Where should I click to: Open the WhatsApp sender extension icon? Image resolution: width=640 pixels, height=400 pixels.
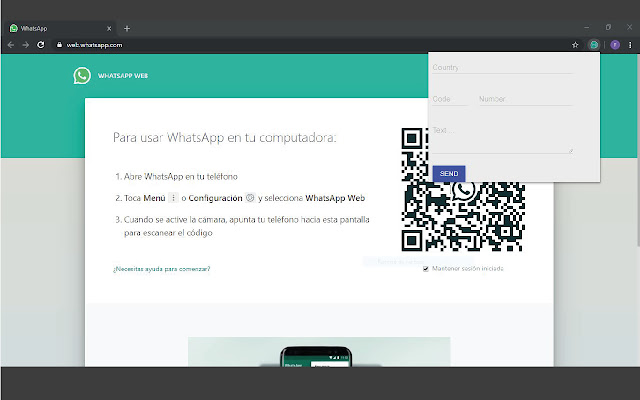594,45
